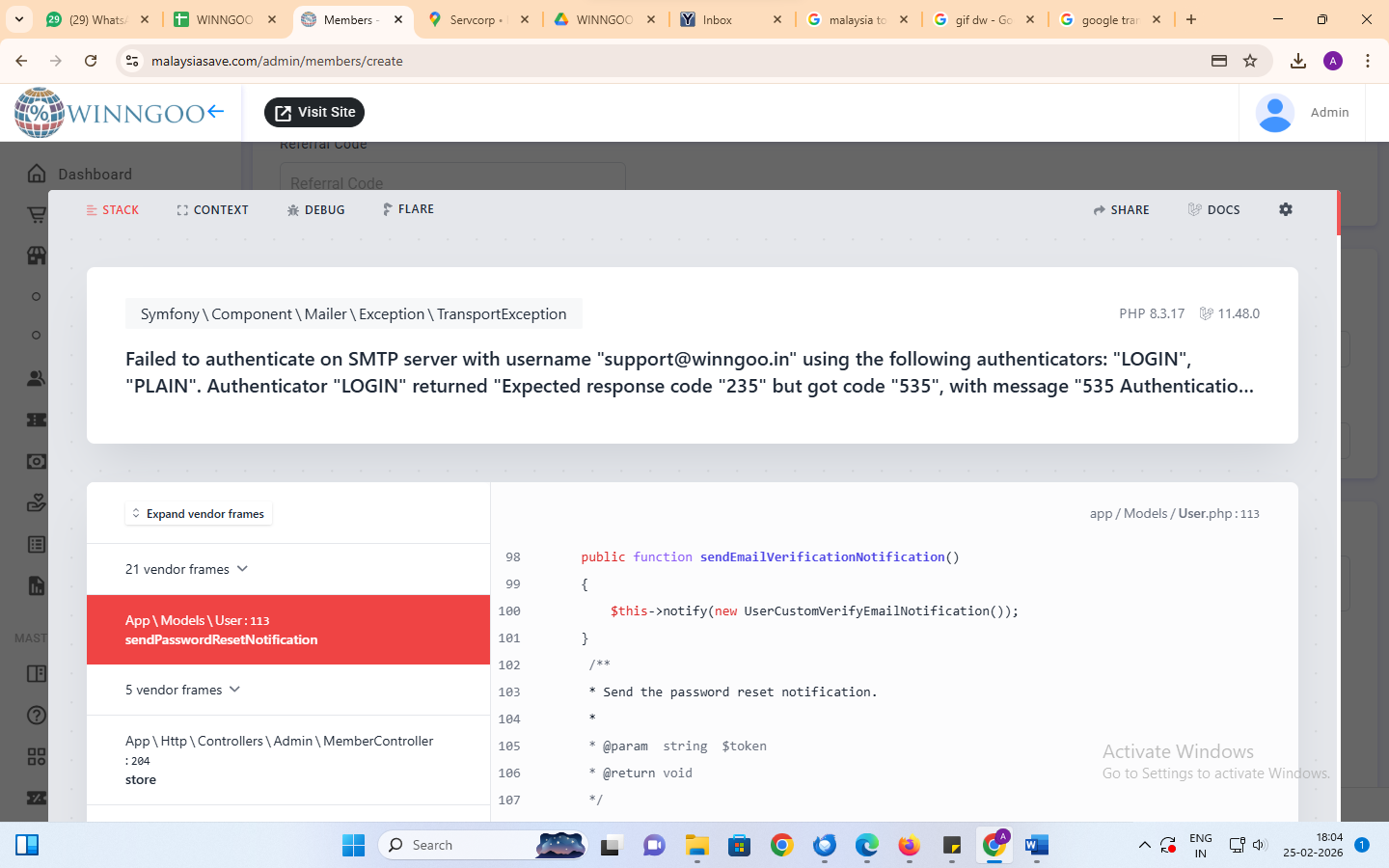Screen dimensions: 1389x868
Task: Reload the page using browser refresh icon
Action: [x=91, y=61]
